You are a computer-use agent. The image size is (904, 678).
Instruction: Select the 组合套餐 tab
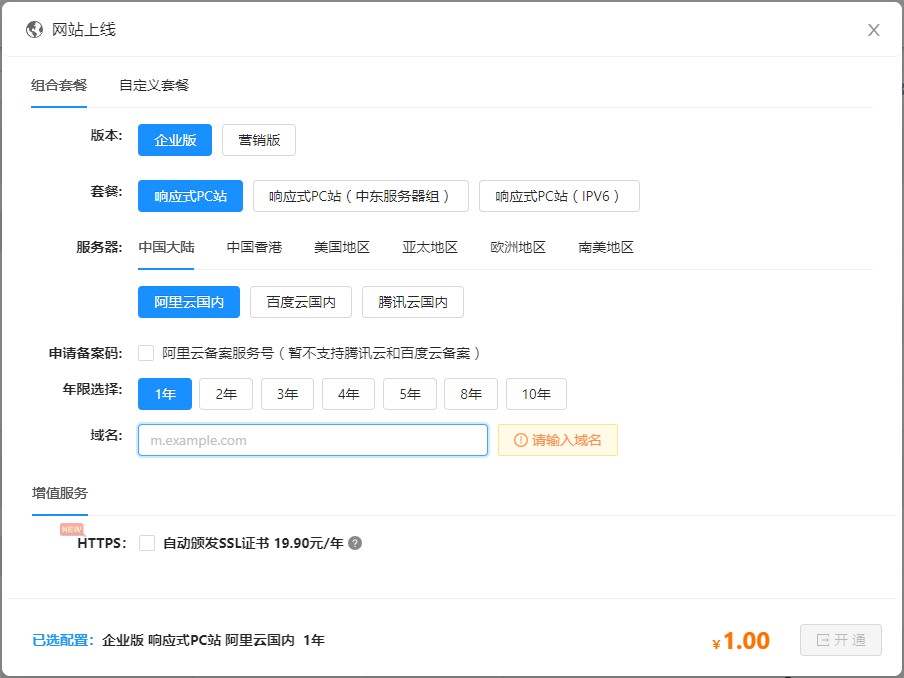(59, 85)
